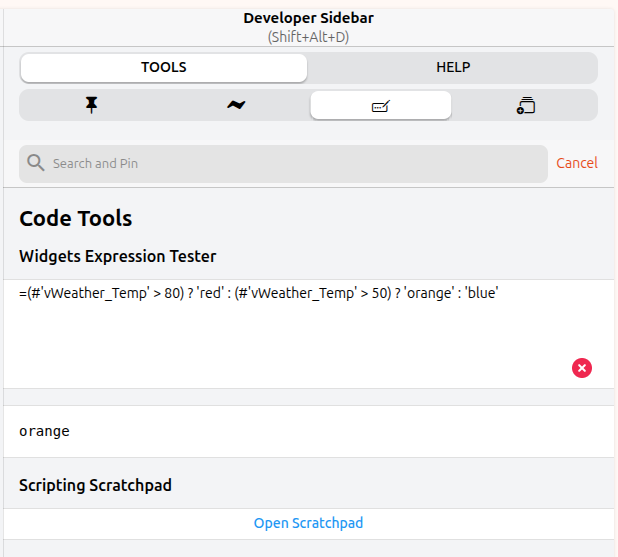Click the Scripting Scratchpad section label

click(x=95, y=485)
